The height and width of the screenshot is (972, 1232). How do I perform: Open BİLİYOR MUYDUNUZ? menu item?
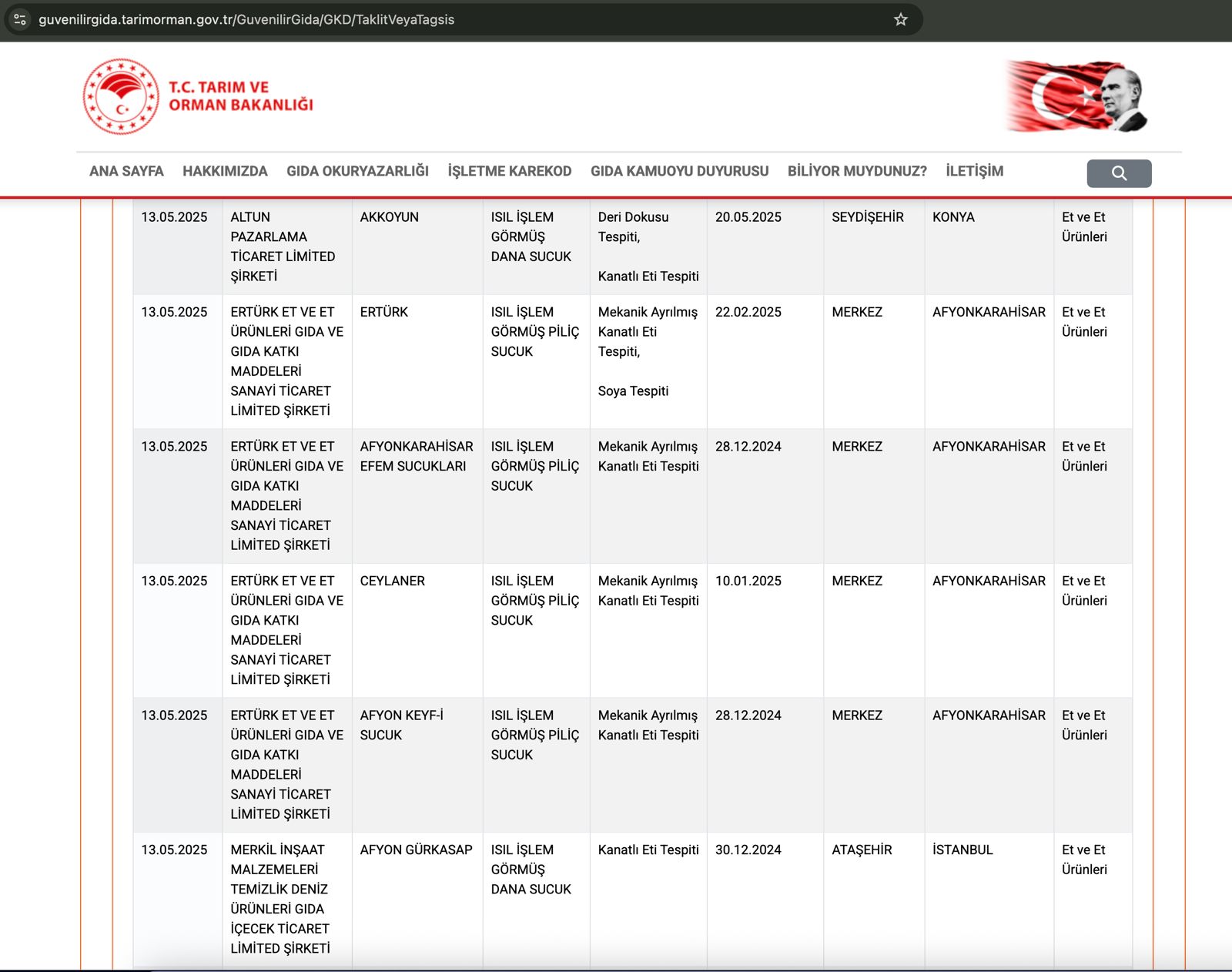tap(857, 171)
